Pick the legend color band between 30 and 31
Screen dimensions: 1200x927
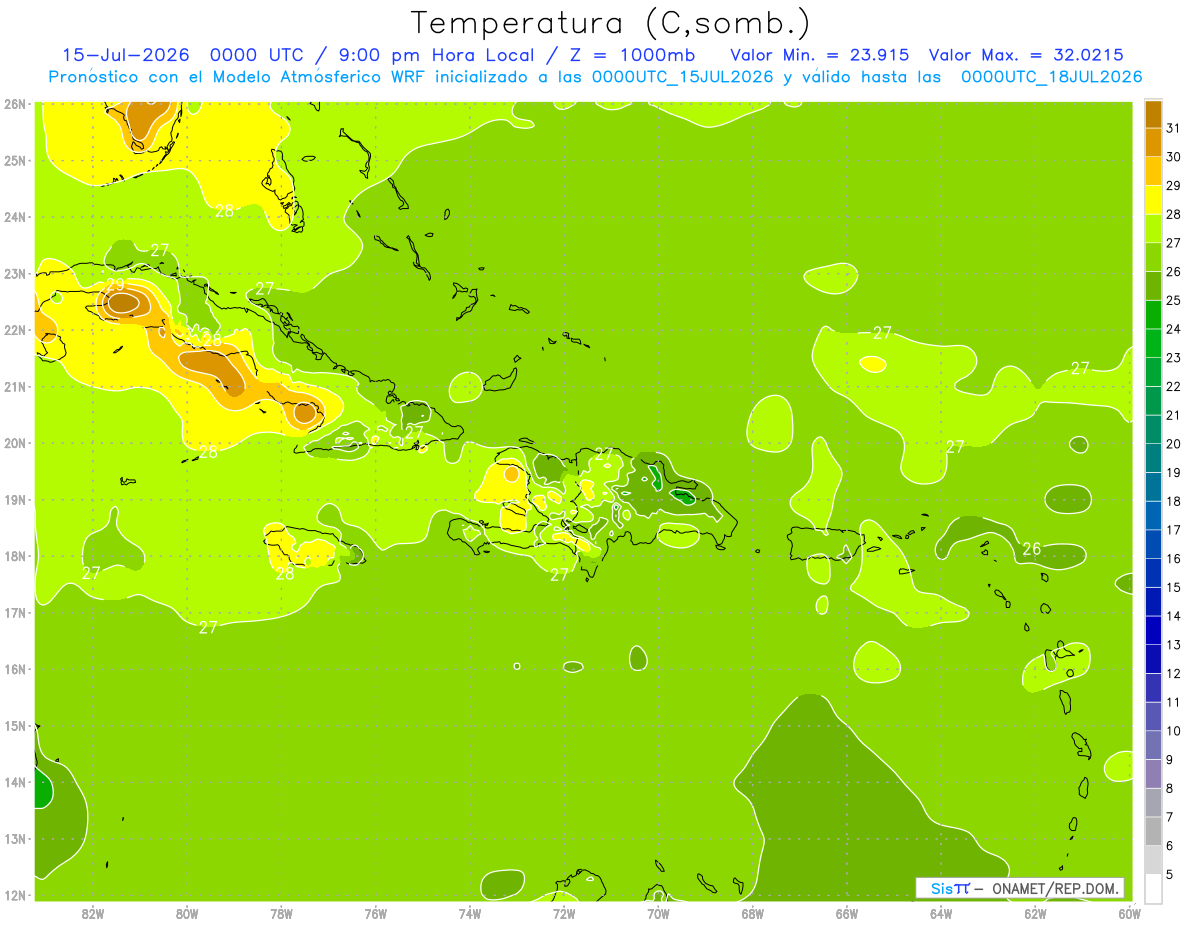1153,142
